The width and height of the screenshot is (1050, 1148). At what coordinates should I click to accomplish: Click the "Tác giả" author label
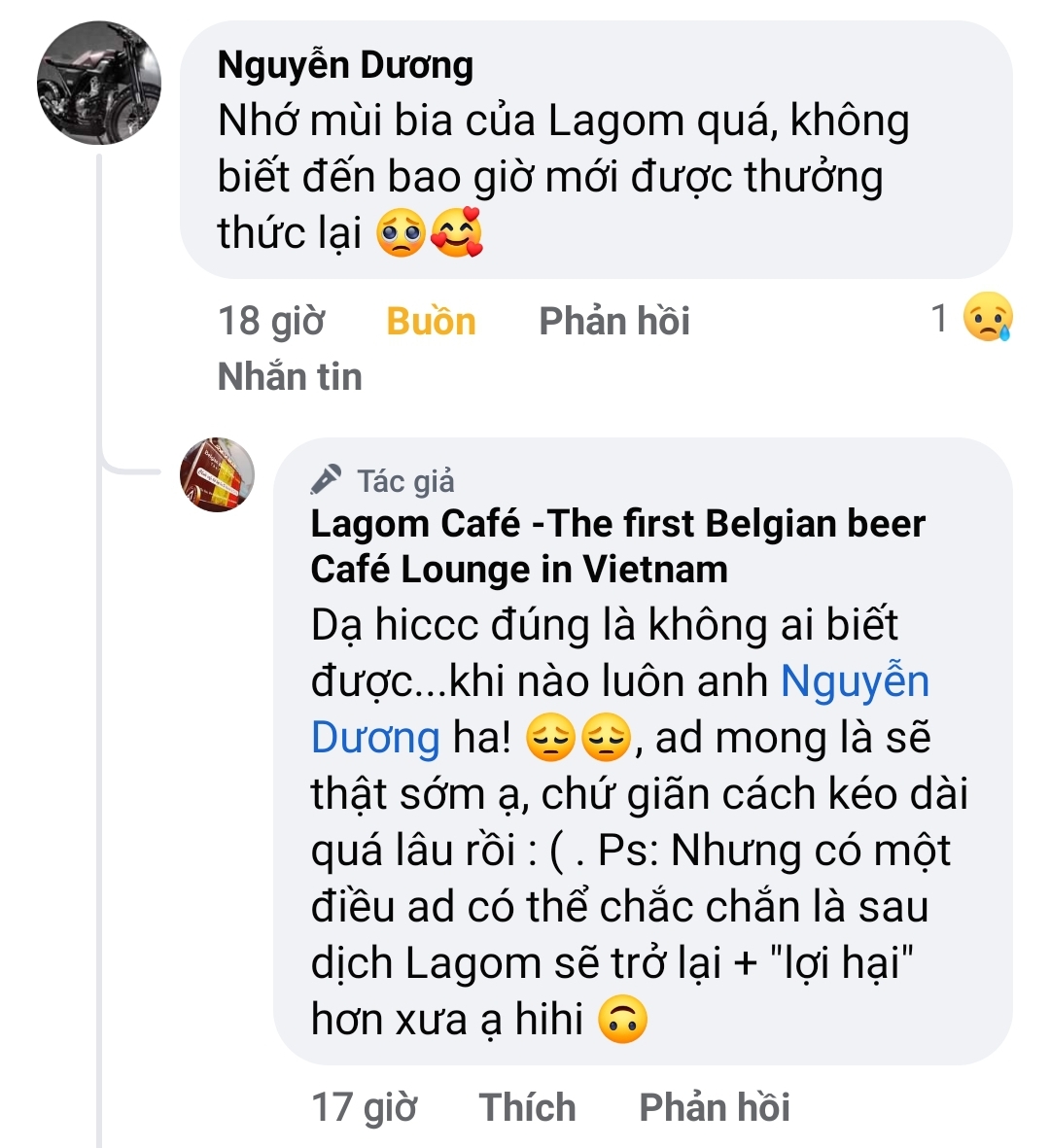(x=405, y=480)
